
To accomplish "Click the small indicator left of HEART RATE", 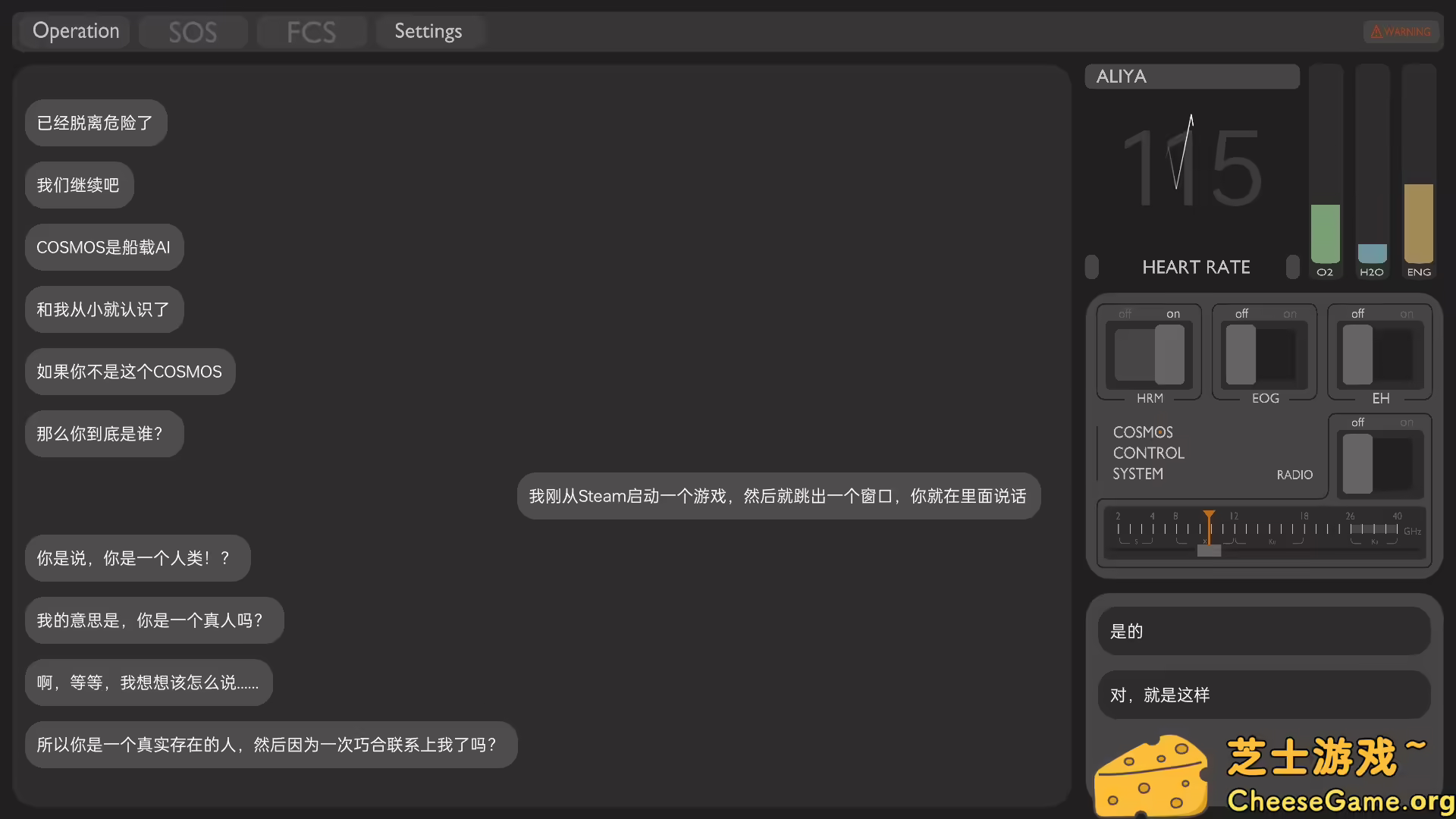I will (x=1092, y=267).
